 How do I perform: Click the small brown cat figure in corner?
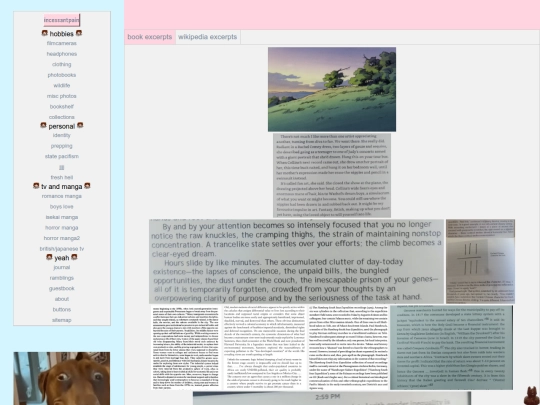coord(531,396)
